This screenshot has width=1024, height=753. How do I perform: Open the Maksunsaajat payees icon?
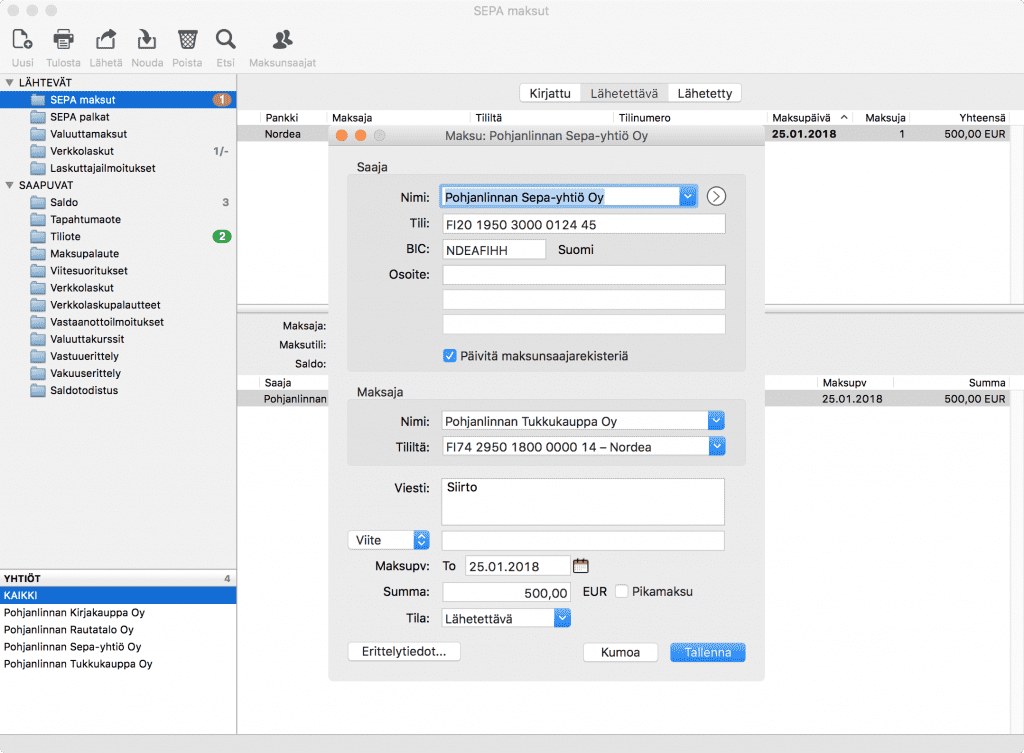283,40
